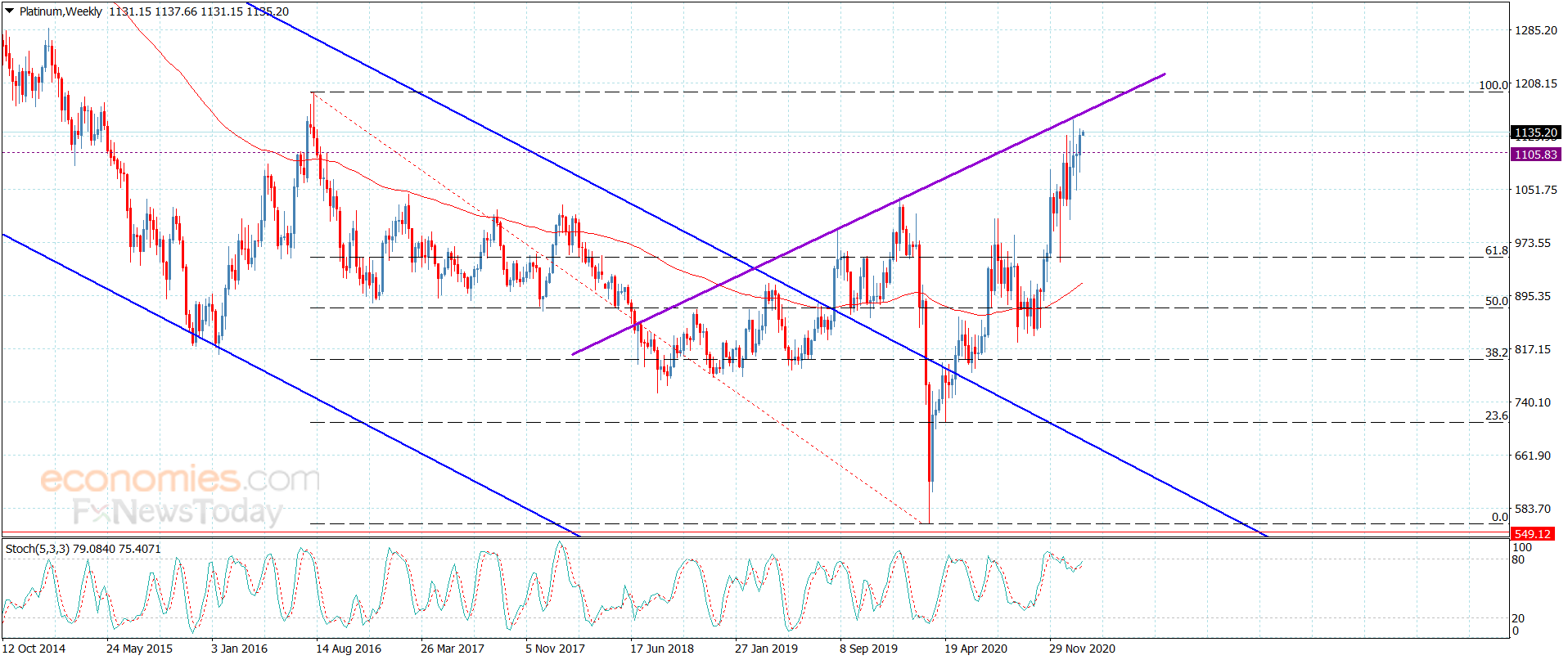Click the red 549.12 price label
Screen dimensions: 1568x660
[x=1532, y=534]
